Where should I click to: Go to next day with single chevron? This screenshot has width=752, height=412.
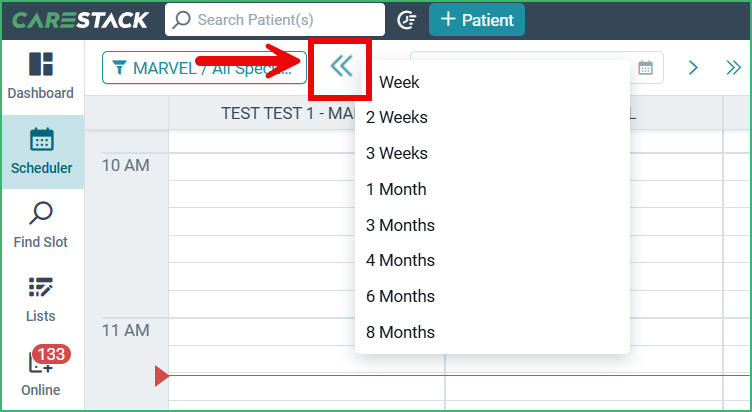[693, 68]
